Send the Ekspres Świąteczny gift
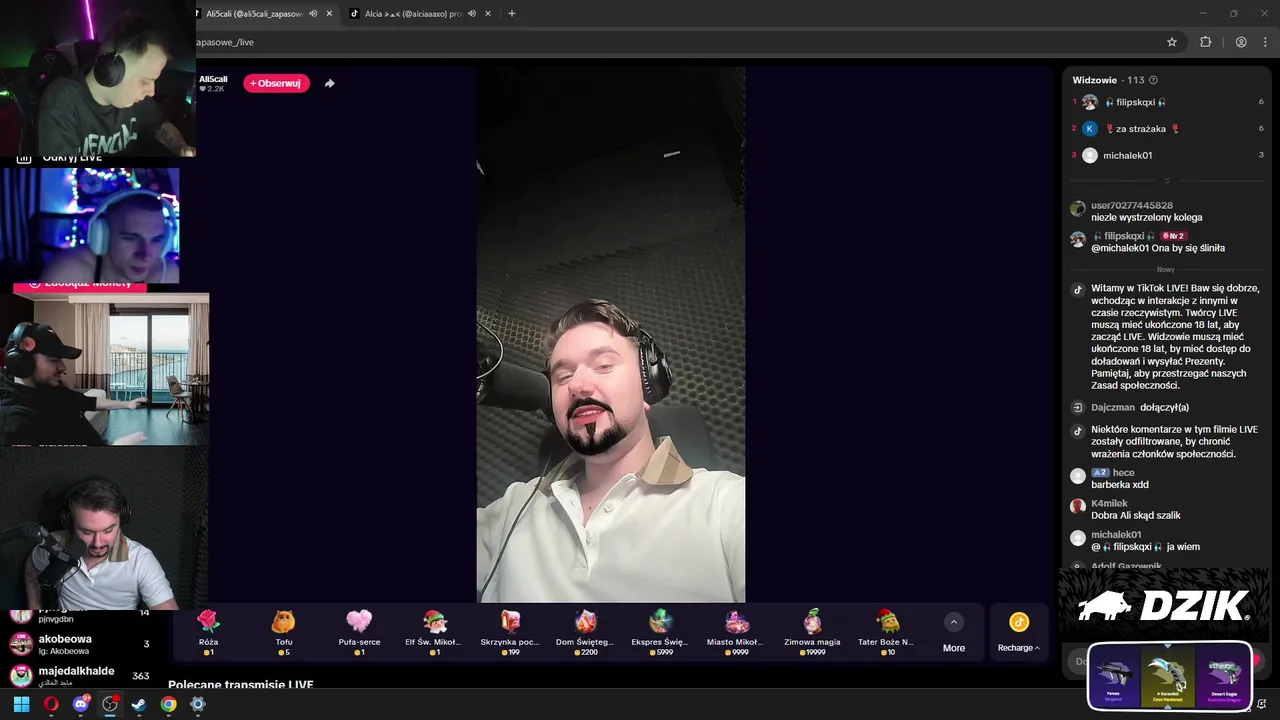 (x=661, y=633)
